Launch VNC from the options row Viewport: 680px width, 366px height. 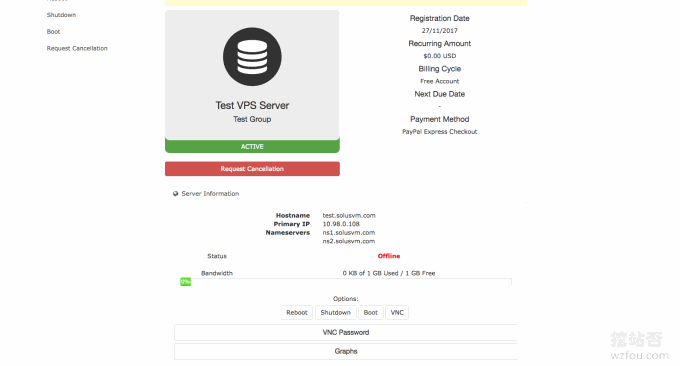coord(397,312)
